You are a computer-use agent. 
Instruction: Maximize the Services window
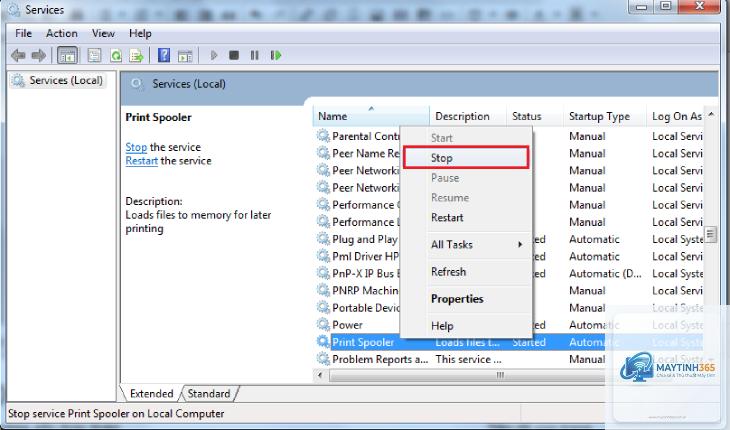coord(666,7)
